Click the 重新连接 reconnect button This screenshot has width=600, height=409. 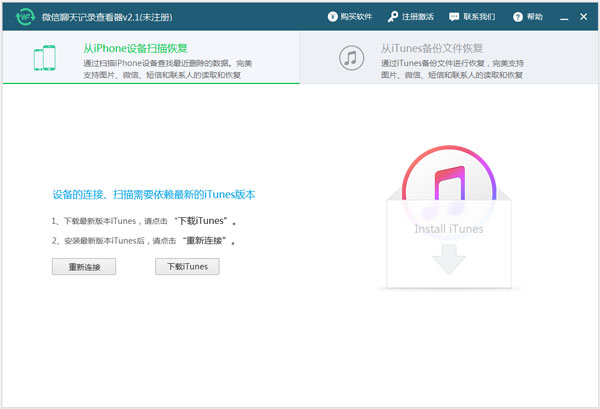pyautogui.click(x=84, y=267)
